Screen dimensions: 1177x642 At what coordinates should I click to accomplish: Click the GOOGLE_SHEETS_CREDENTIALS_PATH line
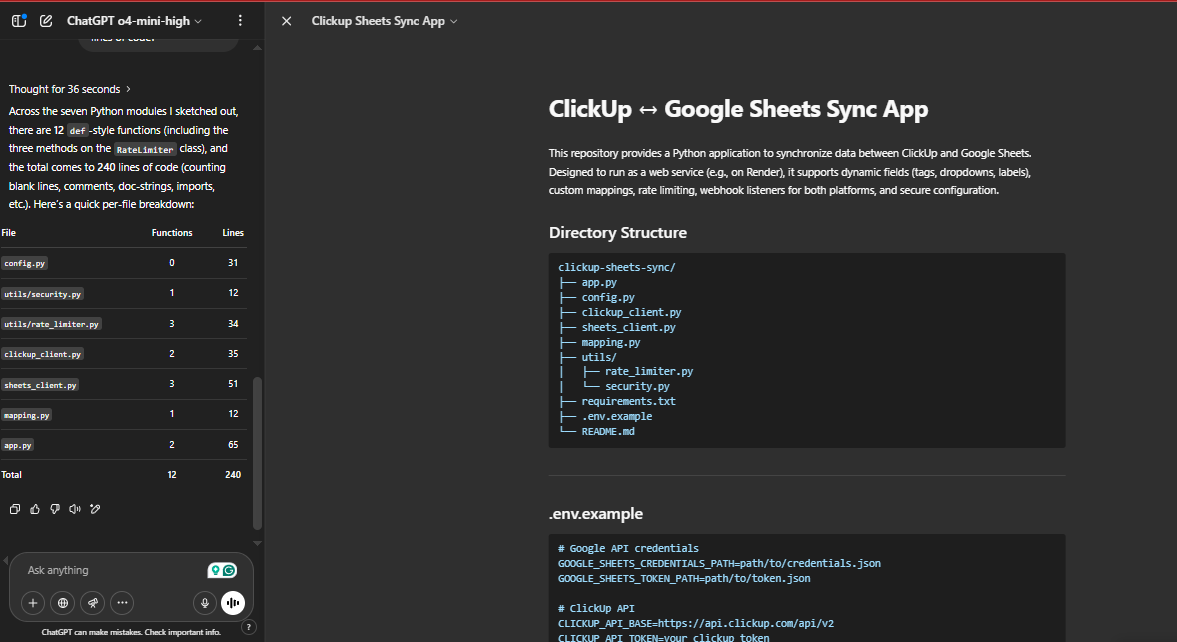(719, 563)
